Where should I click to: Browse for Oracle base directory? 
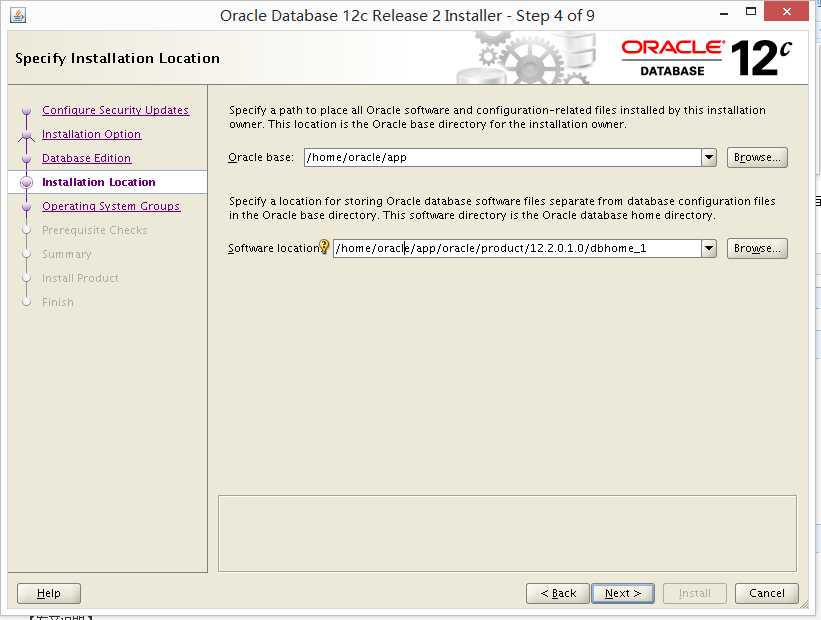point(757,157)
